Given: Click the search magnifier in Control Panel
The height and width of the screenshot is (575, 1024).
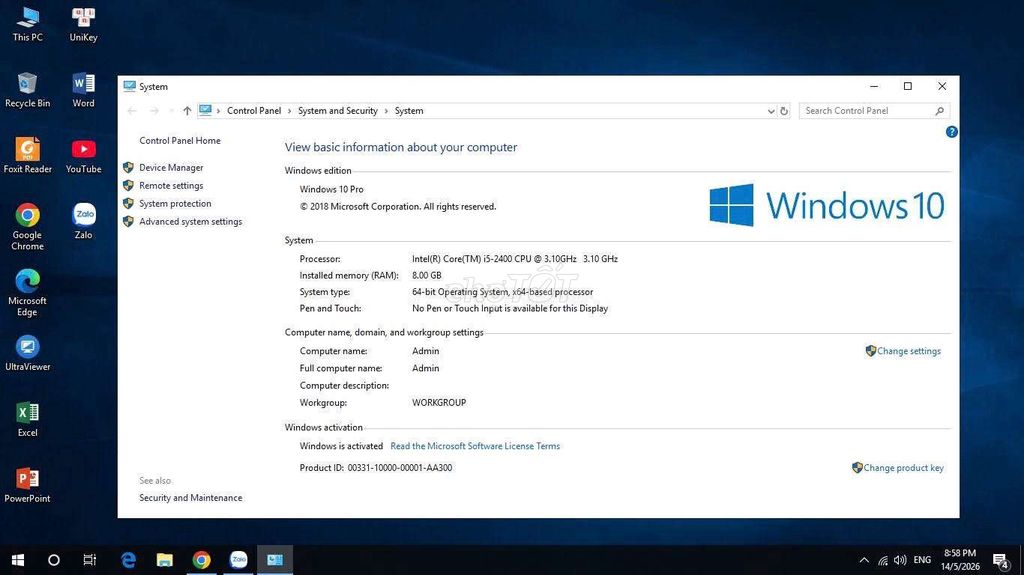Looking at the screenshot, I should 939,111.
